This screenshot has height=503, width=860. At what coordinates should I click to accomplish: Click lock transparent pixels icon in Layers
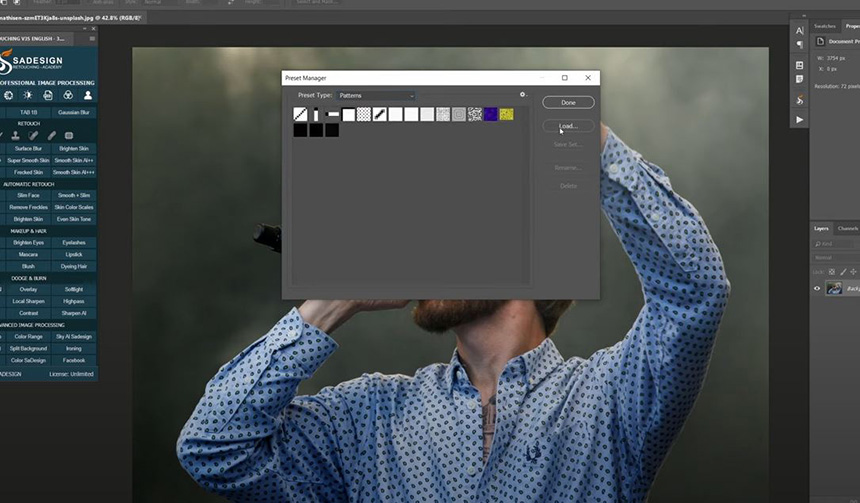pos(831,272)
